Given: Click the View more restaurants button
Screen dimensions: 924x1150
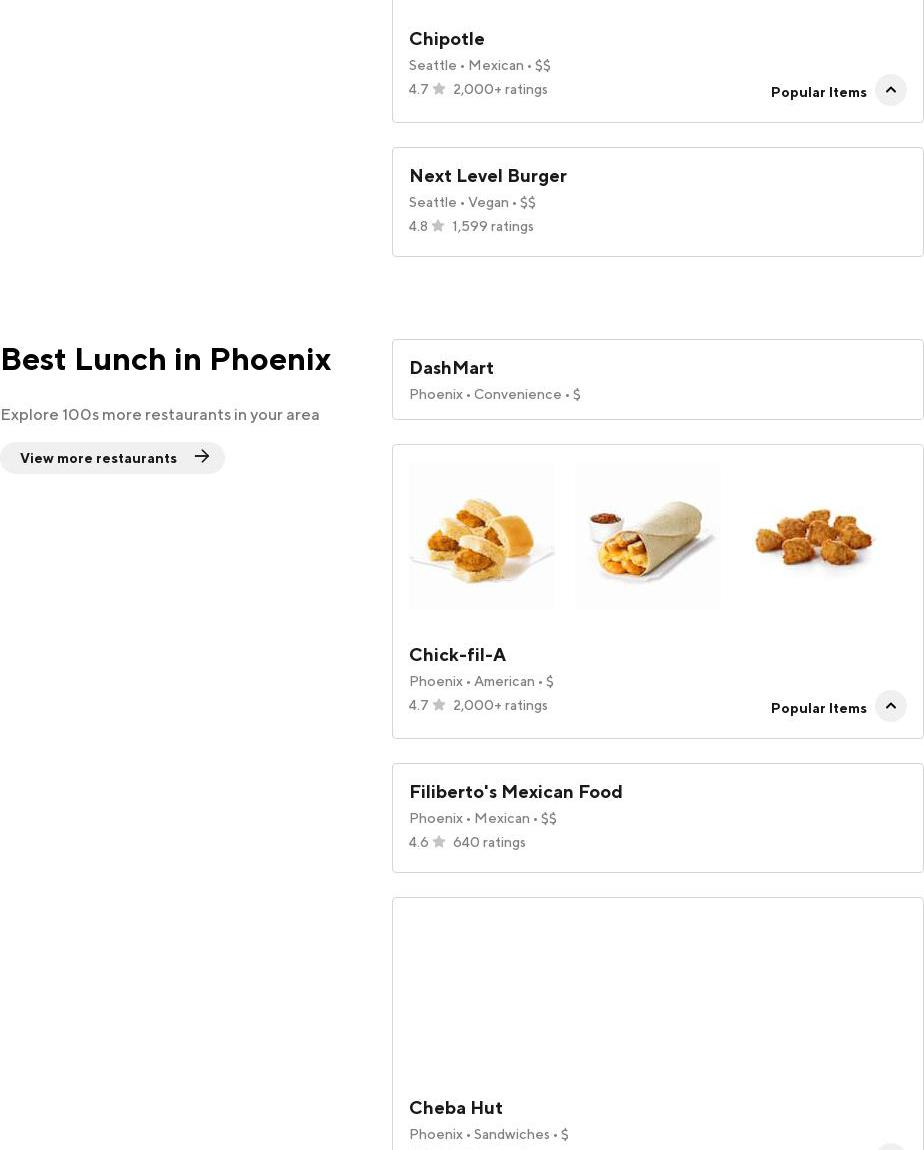Looking at the screenshot, I should pos(98,458).
